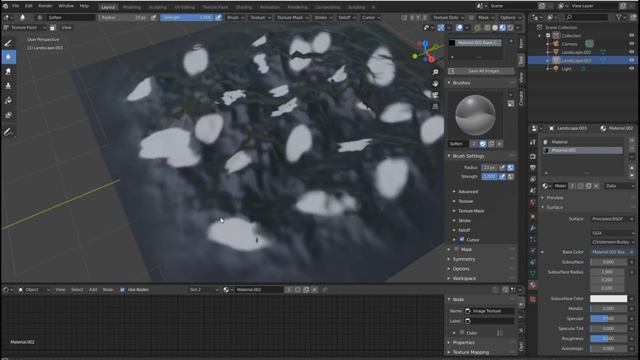Switch to the Layout workspace tab
The width and height of the screenshot is (640, 360).
pyautogui.click(x=108, y=7)
